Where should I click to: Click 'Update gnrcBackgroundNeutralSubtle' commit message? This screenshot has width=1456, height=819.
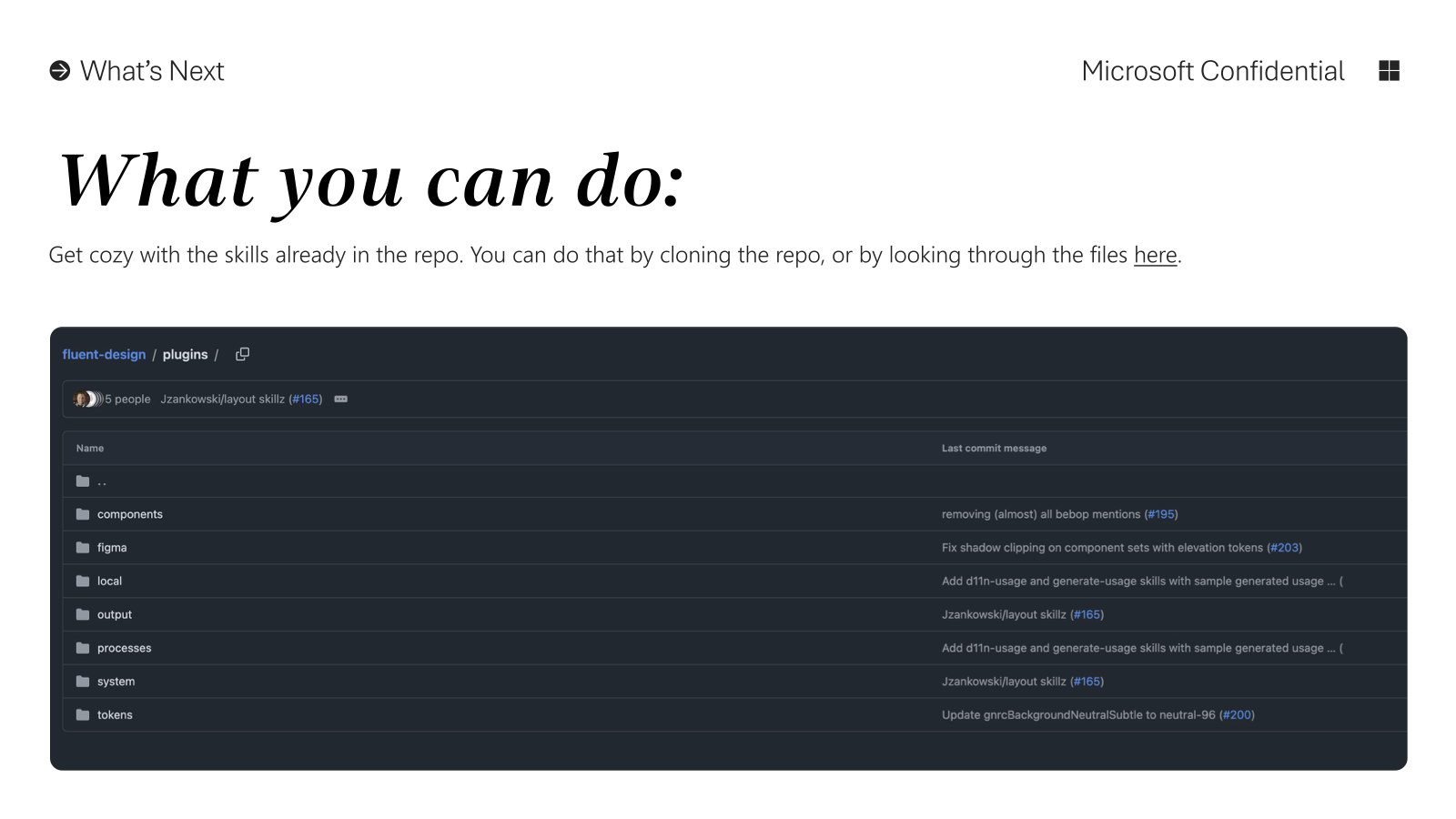point(1078,714)
